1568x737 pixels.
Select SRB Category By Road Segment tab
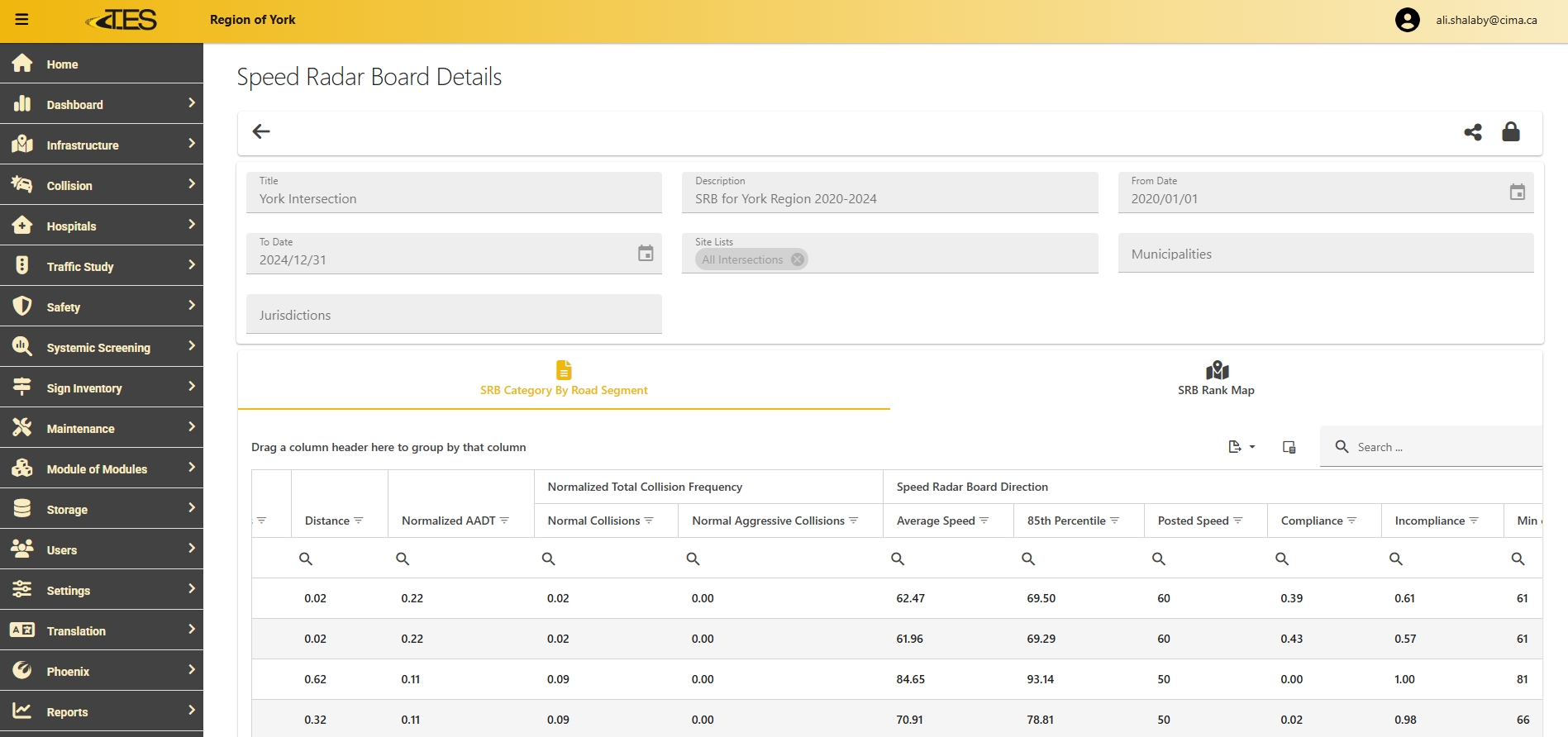(x=564, y=379)
